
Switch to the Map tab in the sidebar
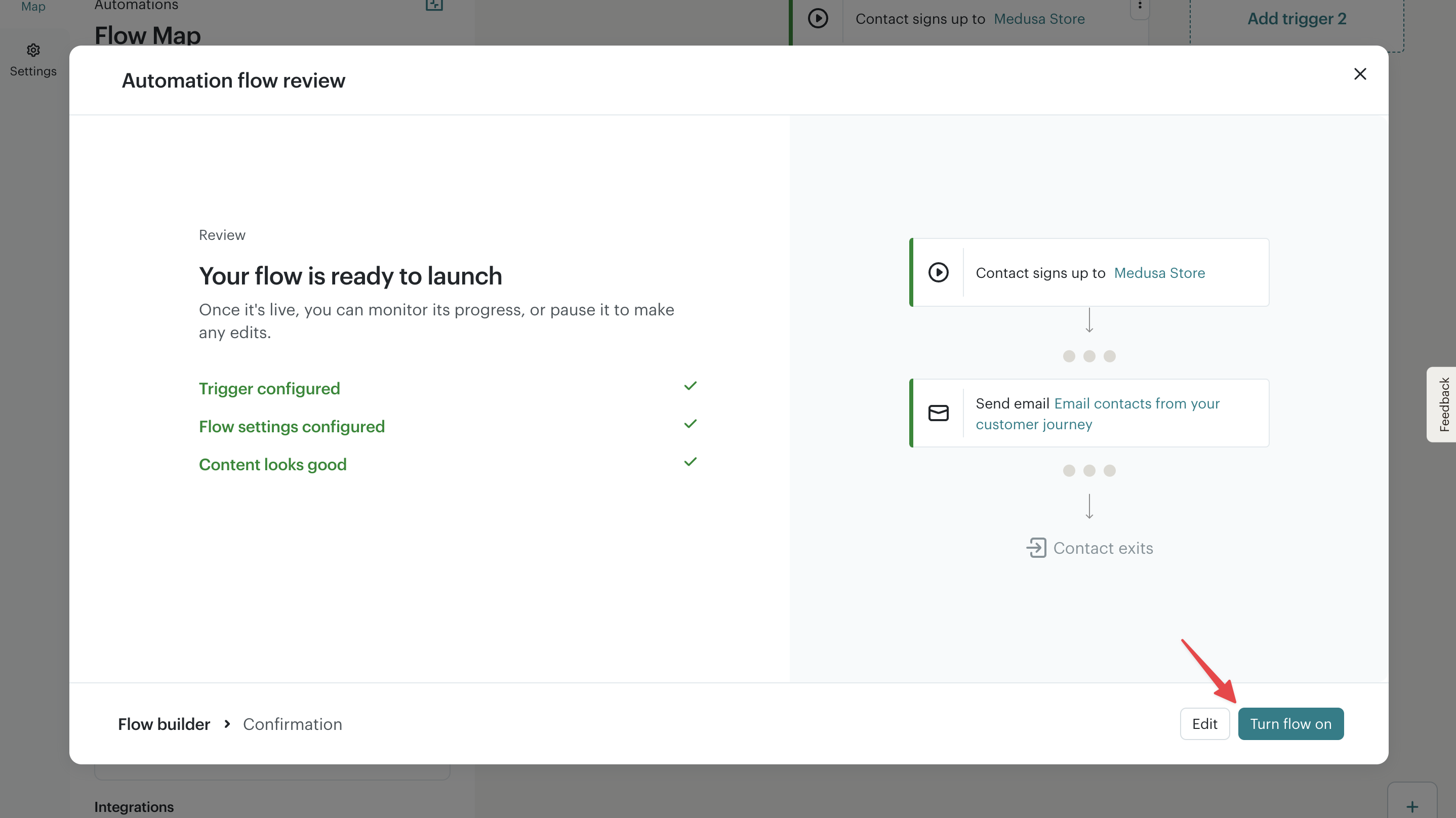coord(33,7)
